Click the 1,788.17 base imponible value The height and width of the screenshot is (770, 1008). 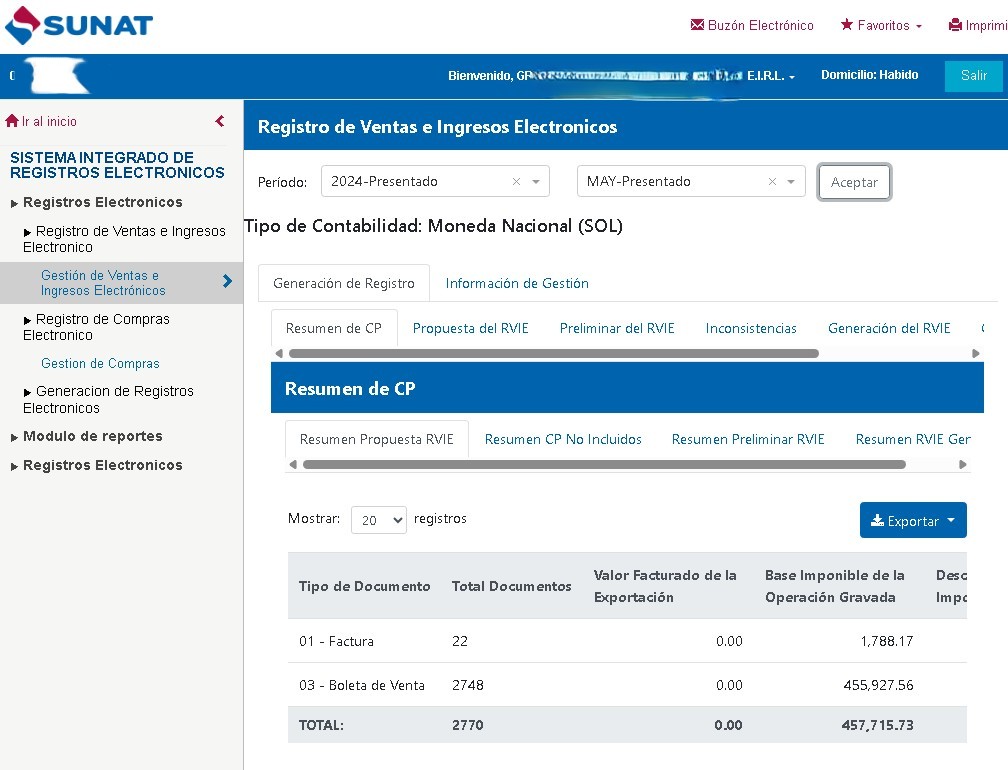tap(886, 641)
